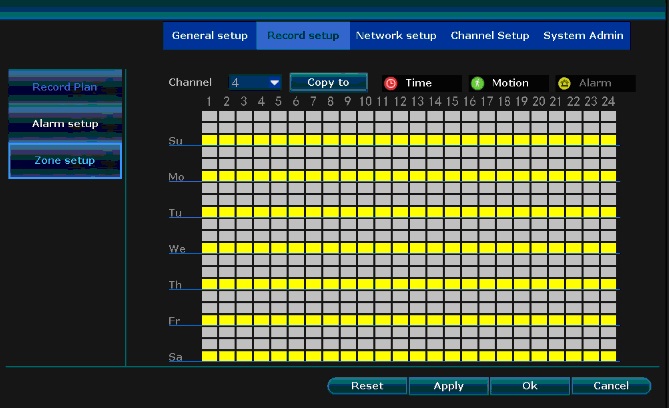This screenshot has width=669, height=408.
Task: Cancel the record setup changes
Action: tap(610, 386)
